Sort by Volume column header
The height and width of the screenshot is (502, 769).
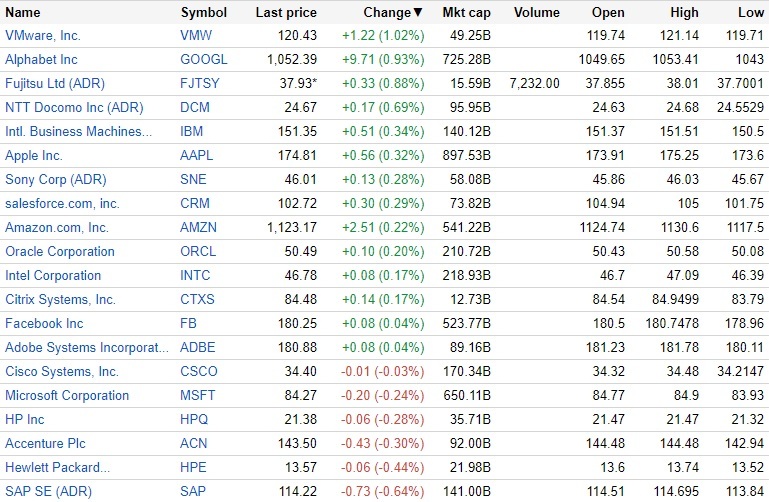[536, 13]
